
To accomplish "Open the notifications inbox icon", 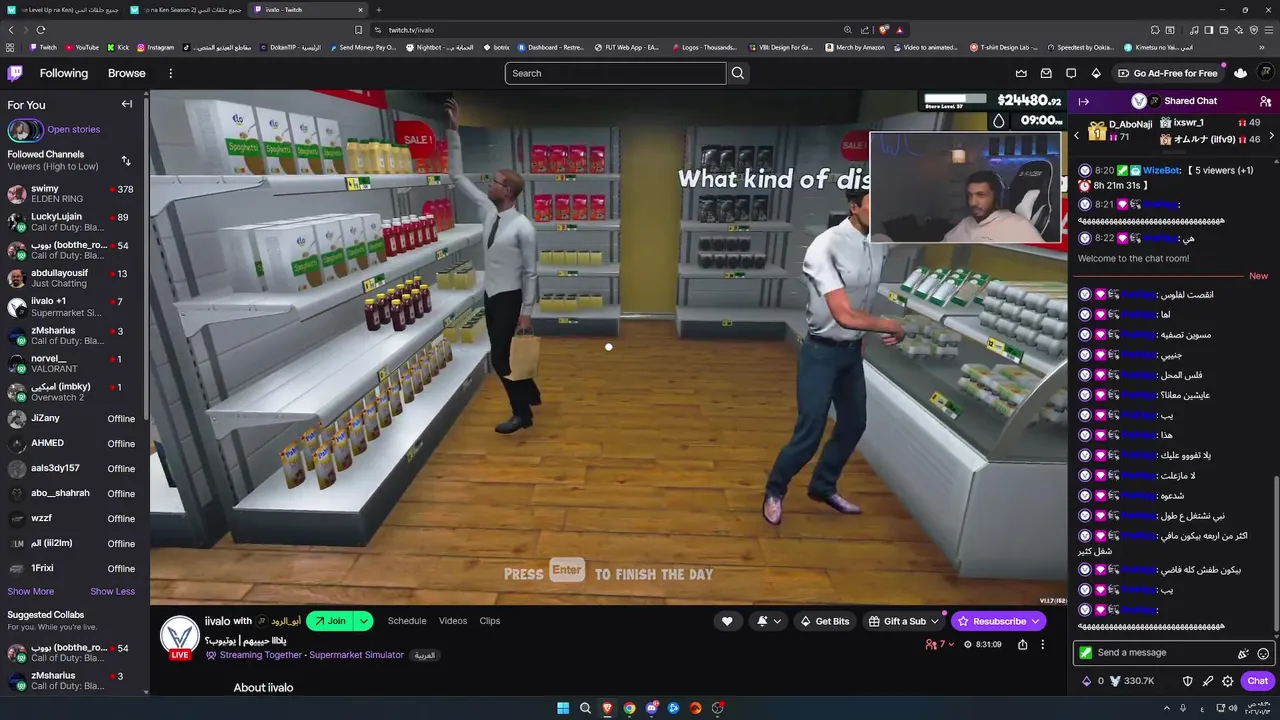I will click(1046, 73).
